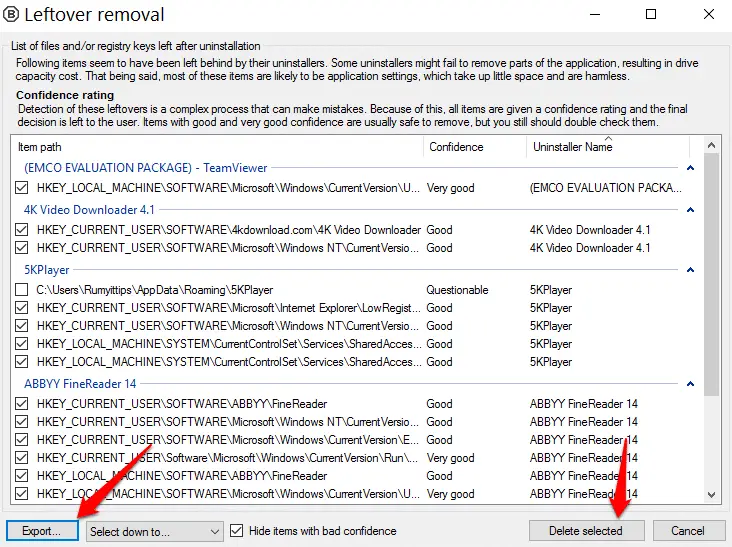The image size is (732, 547).
Task: Click the list scrollbar up arrow
Action: tap(711, 145)
